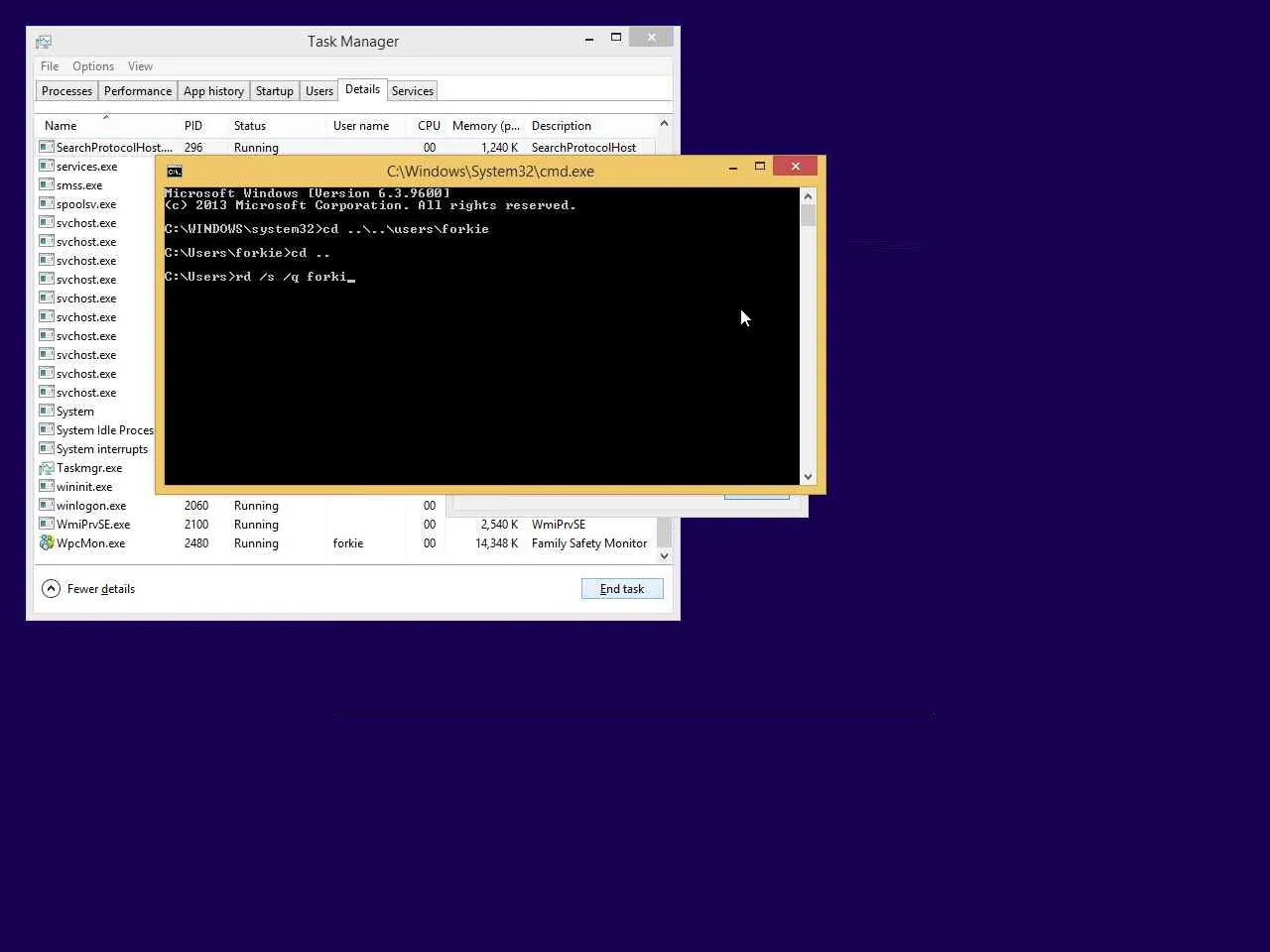Screen dimensions: 1270x952
Task: Sort processes by the PID column header
Action: coord(193,126)
